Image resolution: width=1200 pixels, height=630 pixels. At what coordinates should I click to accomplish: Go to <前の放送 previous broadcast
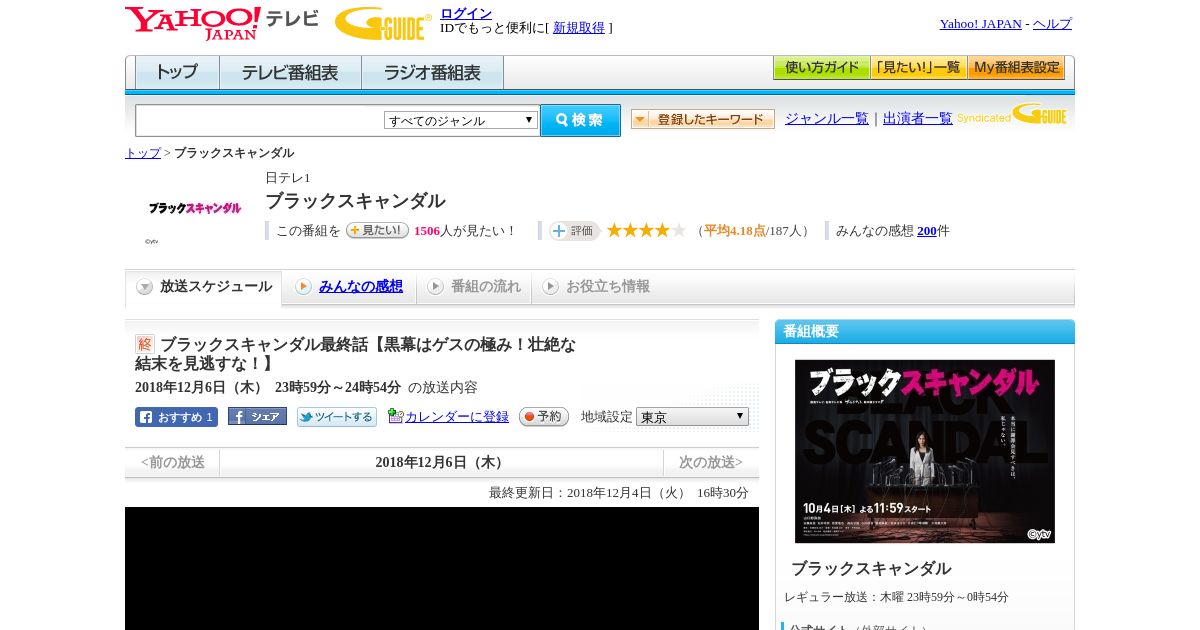[x=173, y=463]
